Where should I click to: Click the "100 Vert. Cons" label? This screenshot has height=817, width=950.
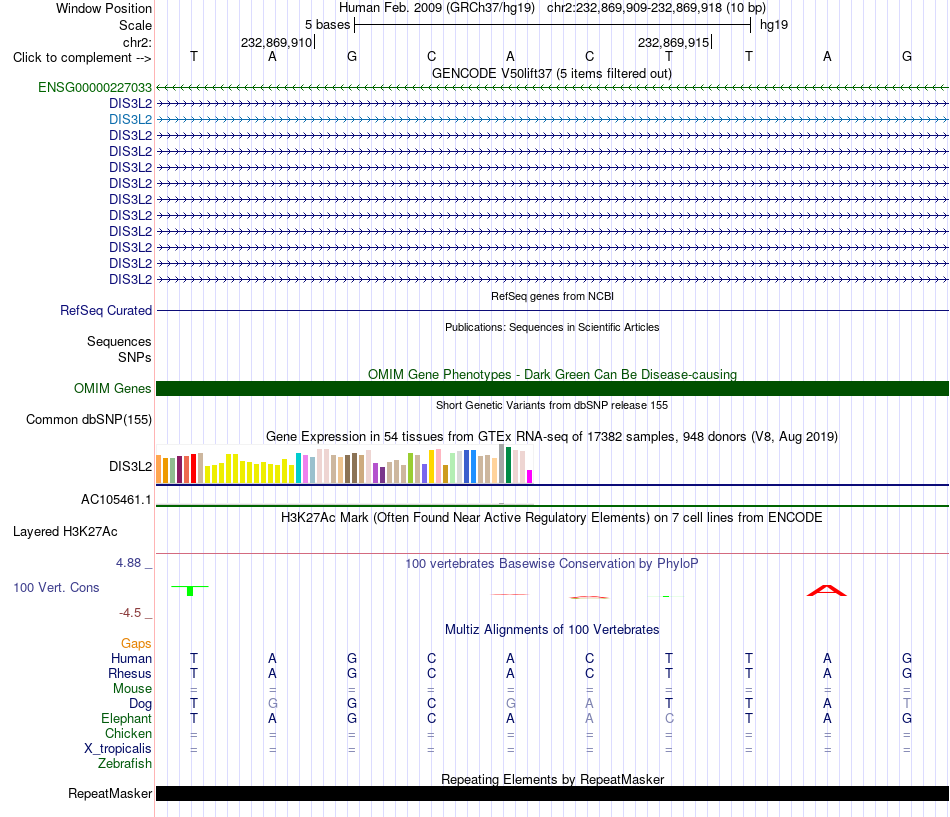[56, 587]
